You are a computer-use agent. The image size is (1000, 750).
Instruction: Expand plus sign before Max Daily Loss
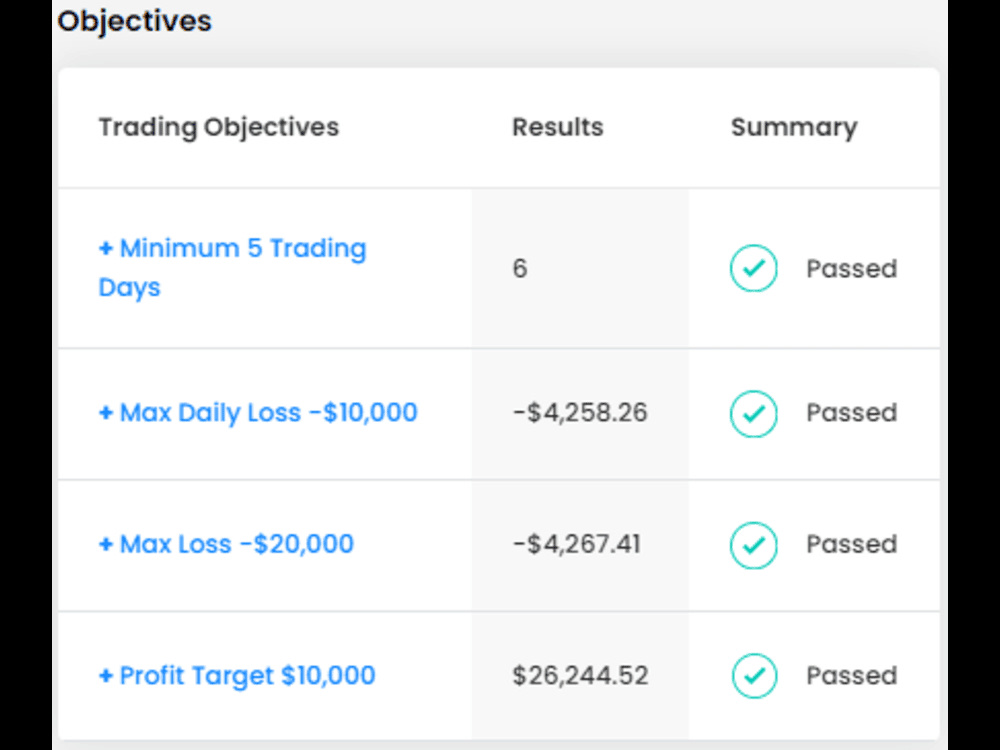106,413
